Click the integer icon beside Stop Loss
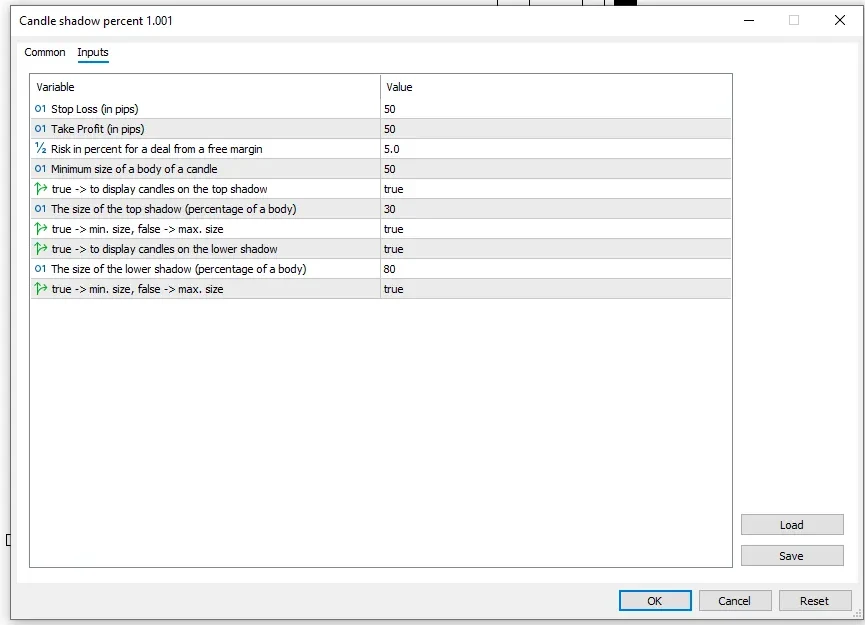Image resolution: width=865 pixels, height=625 pixels. point(40,109)
